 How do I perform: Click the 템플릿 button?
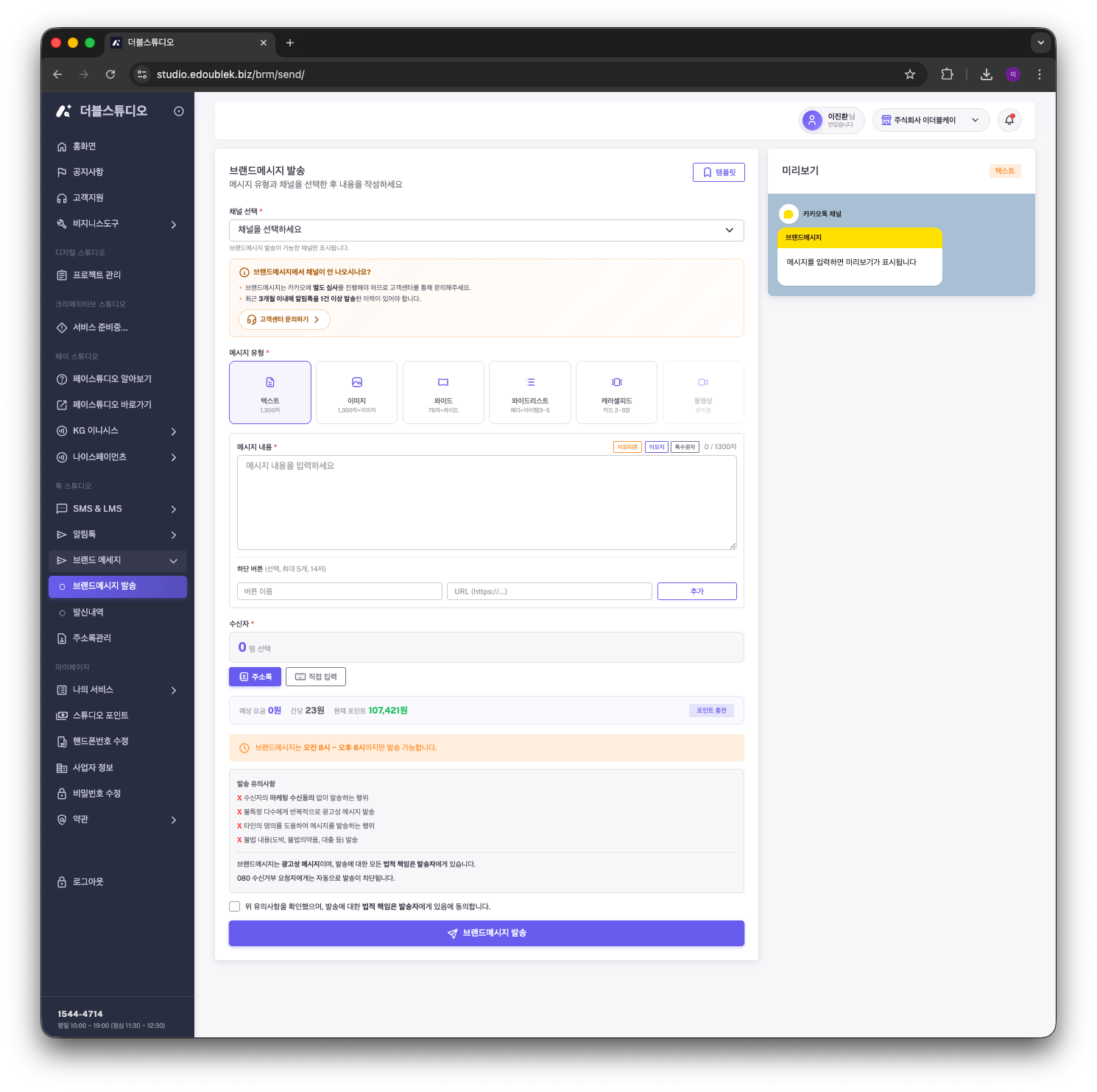[719, 172]
